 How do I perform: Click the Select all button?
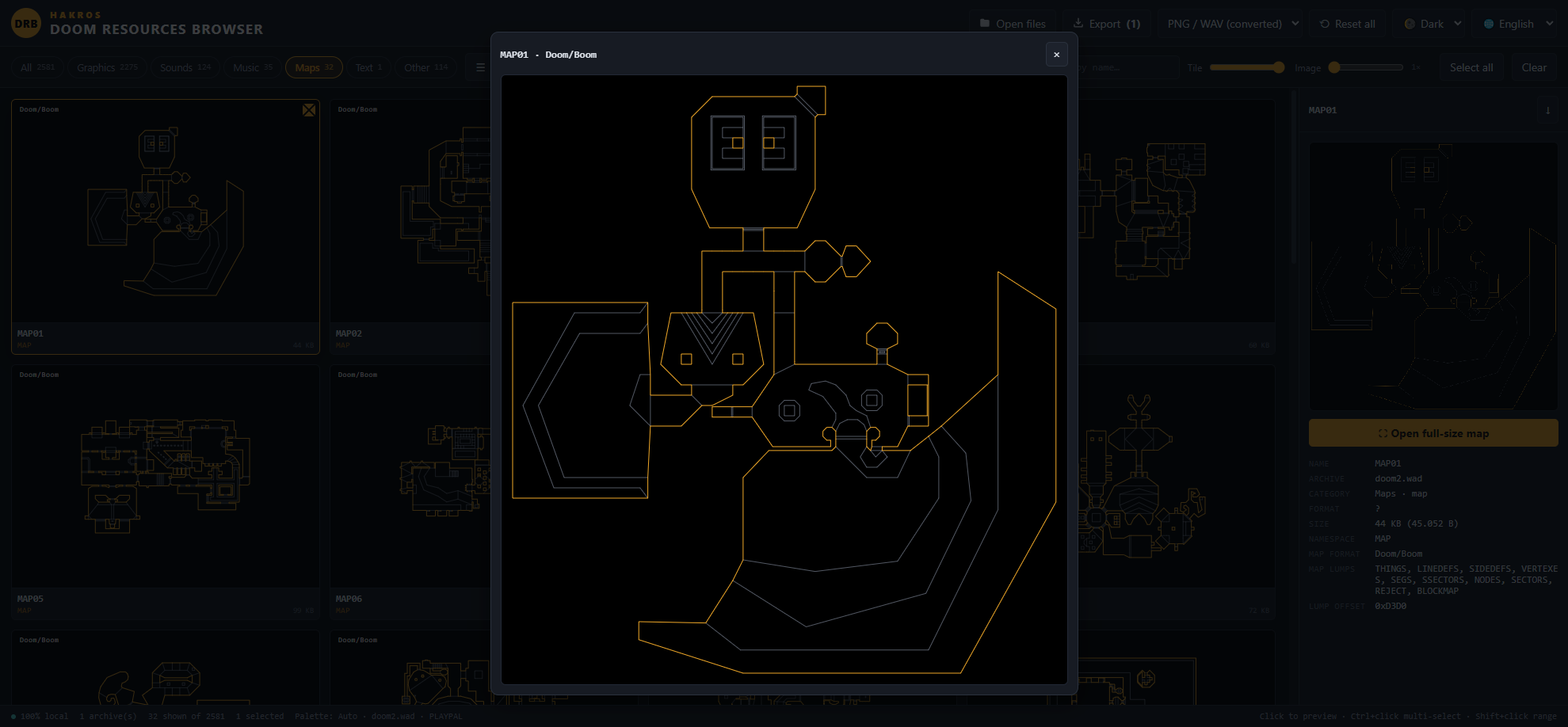1471,67
